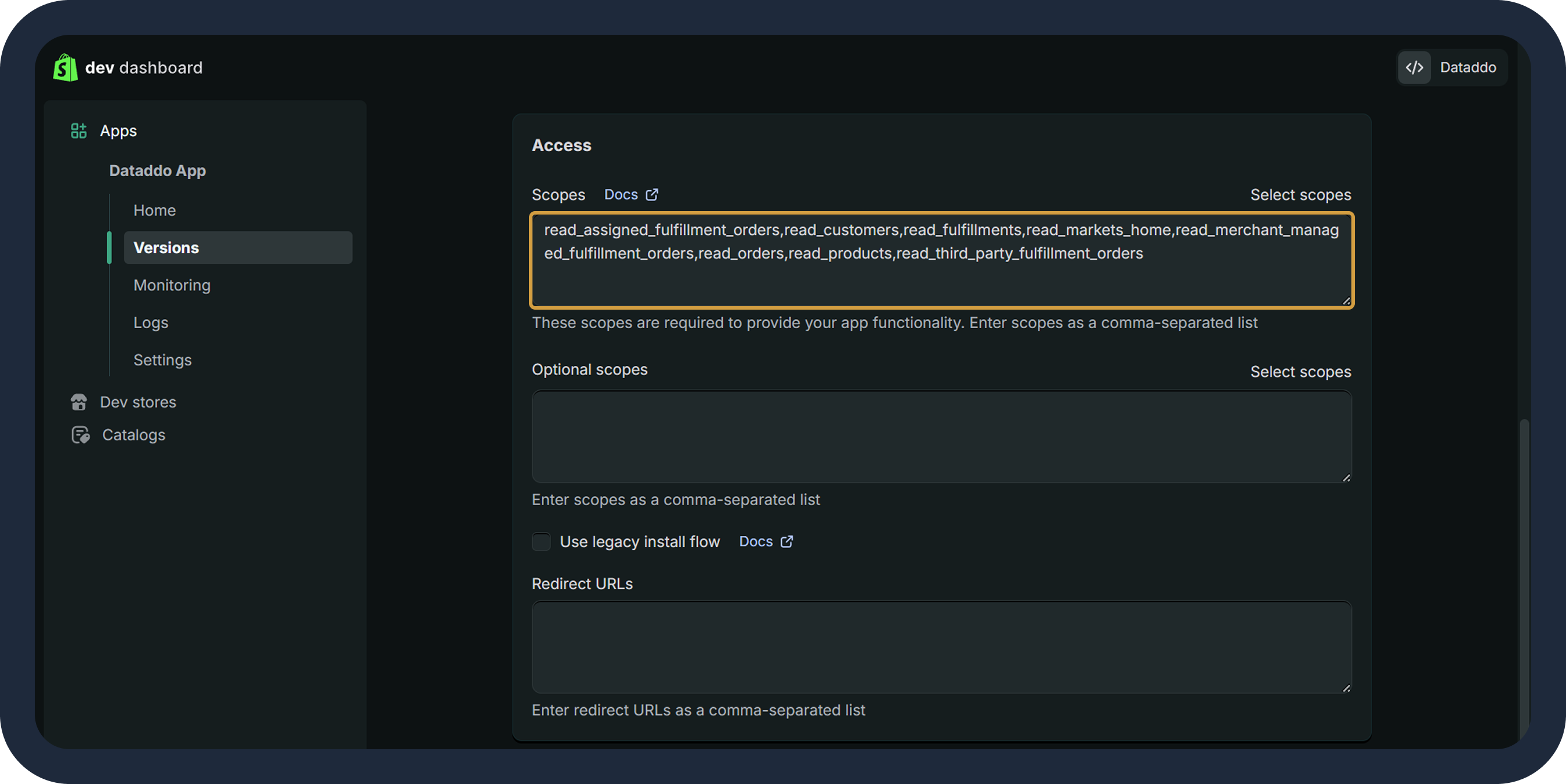Select the Dataddo App entry
1566x784 pixels.
[157, 171]
